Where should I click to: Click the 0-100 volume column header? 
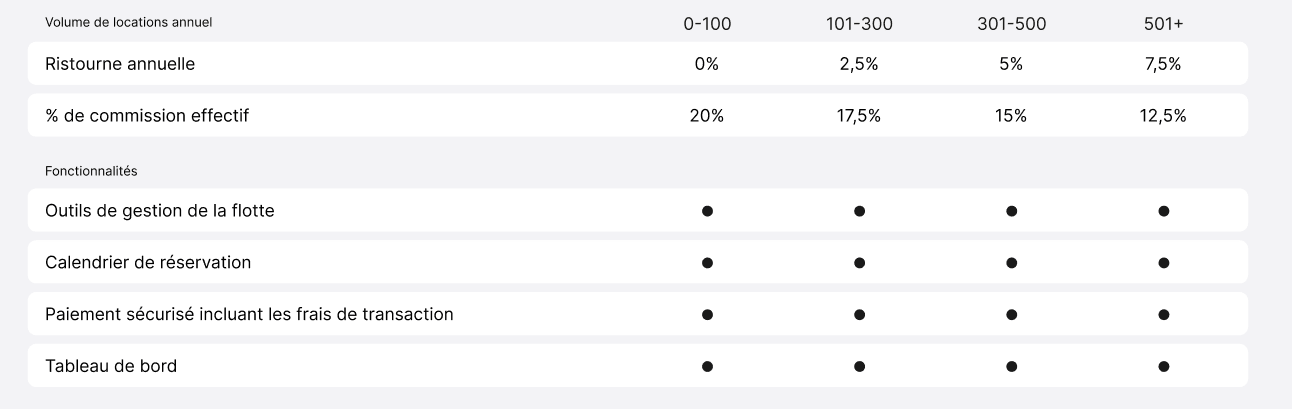click(707, 24)
